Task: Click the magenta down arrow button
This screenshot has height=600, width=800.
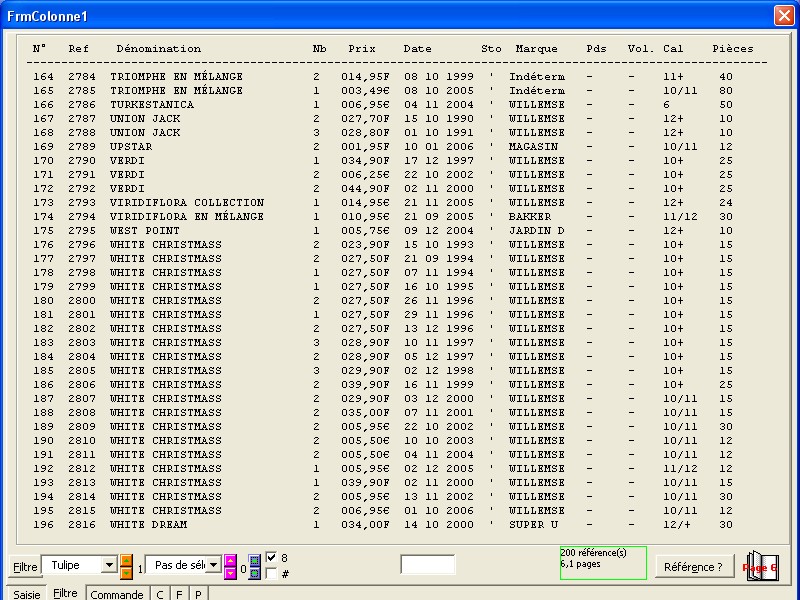Action: click(230, 573)
